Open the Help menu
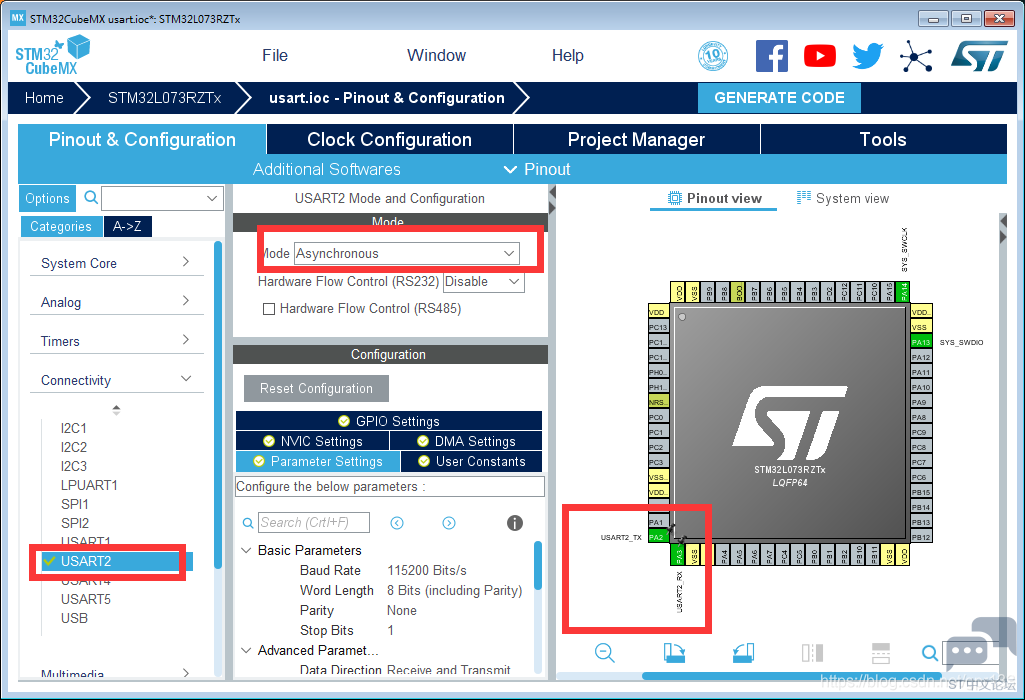The height and width of the screenshot is (700, 1025). point(567,56)
